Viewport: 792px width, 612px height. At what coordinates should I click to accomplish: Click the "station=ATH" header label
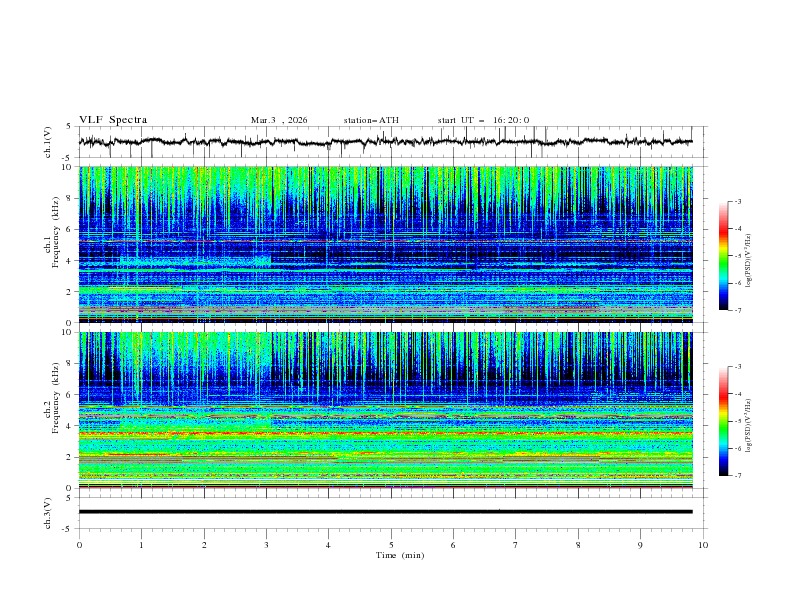click(371, 120)
